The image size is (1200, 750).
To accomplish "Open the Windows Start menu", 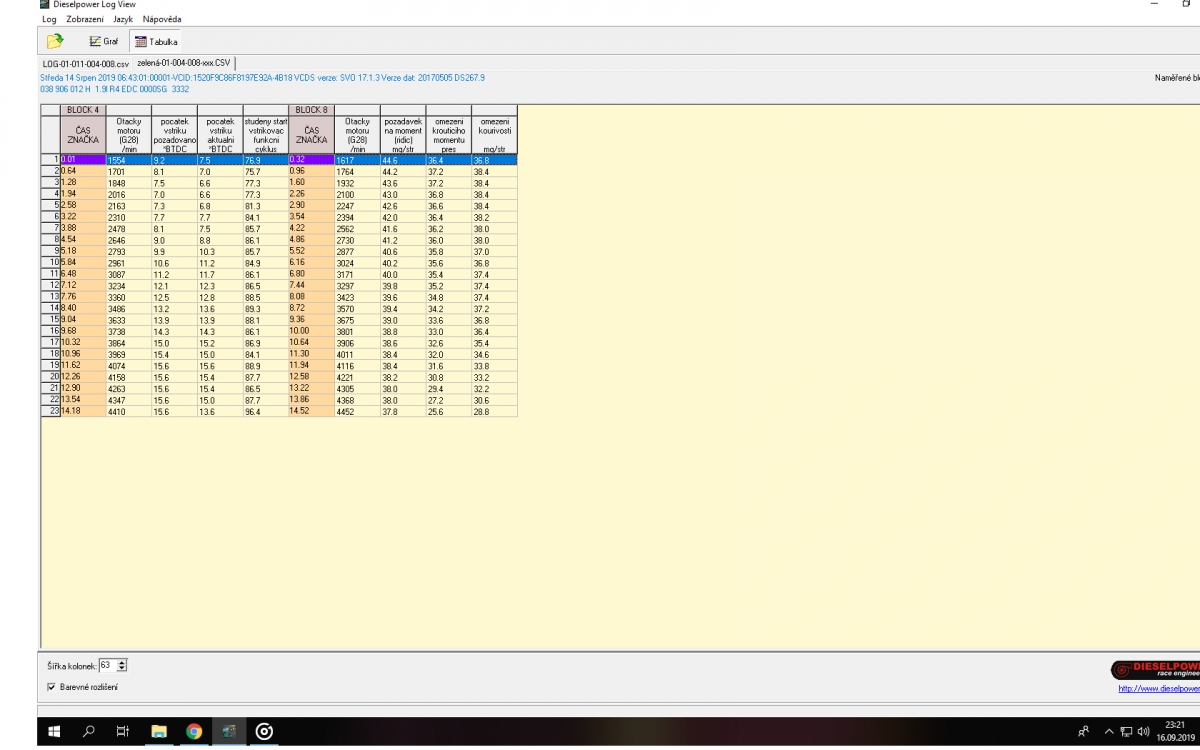I will (54, 732).
